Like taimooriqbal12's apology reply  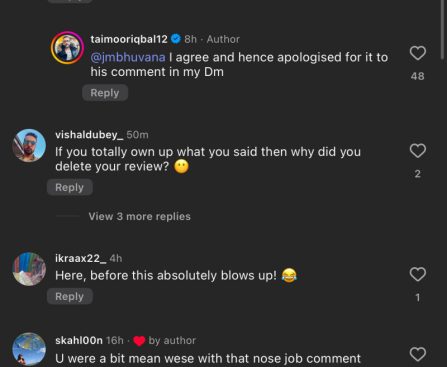(418, 53)
